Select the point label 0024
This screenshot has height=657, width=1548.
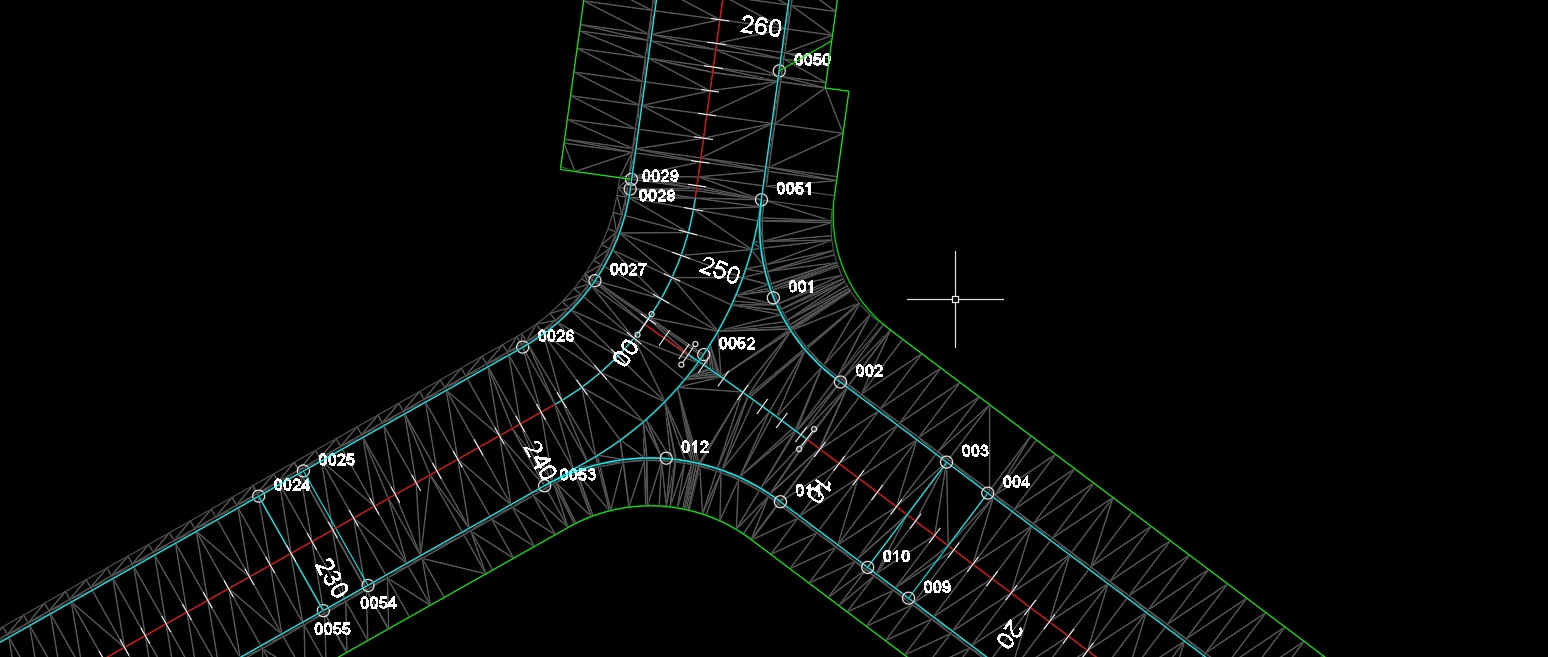click(292, 485)
